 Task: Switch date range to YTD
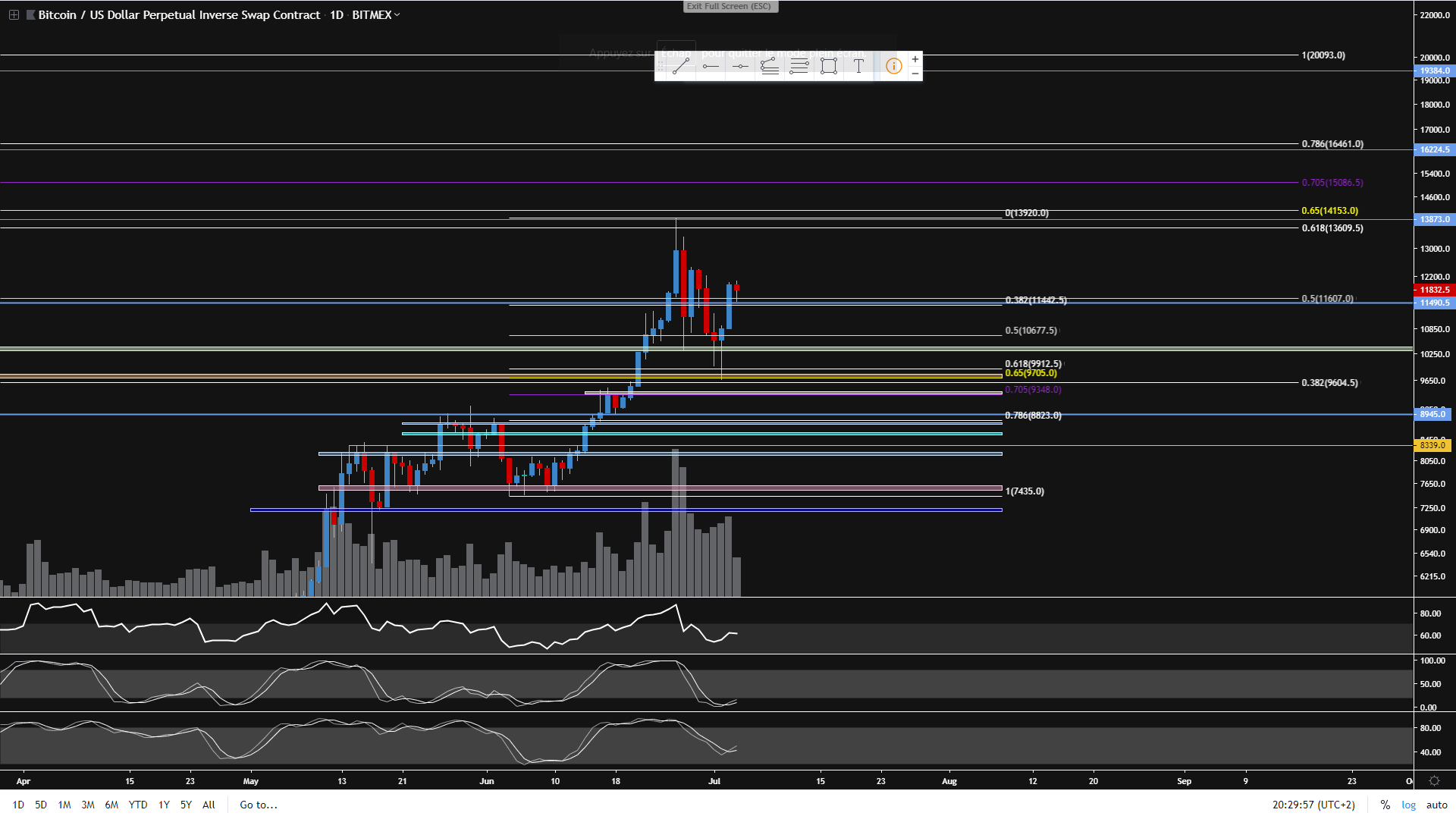[137, 805]
